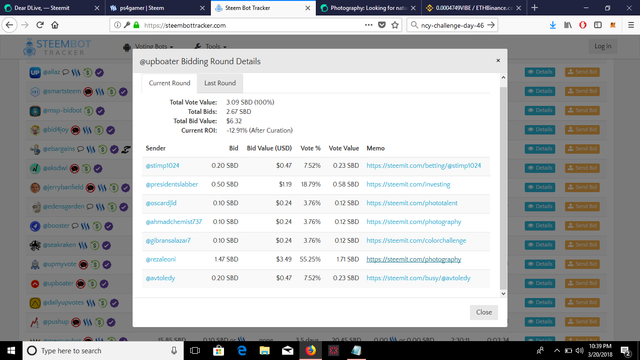This screenshot has height=360, width=640.
Task: Click the Log in button
Action: [603, 46]
